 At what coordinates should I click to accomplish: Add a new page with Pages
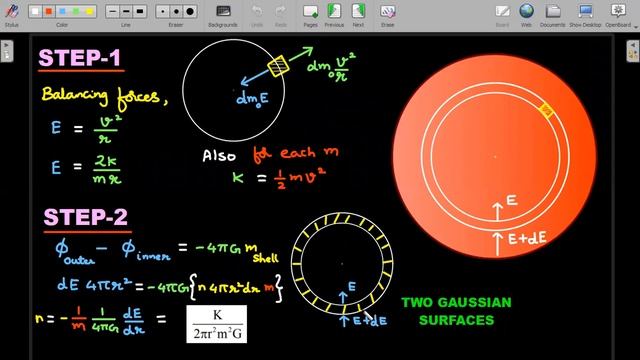310,16
